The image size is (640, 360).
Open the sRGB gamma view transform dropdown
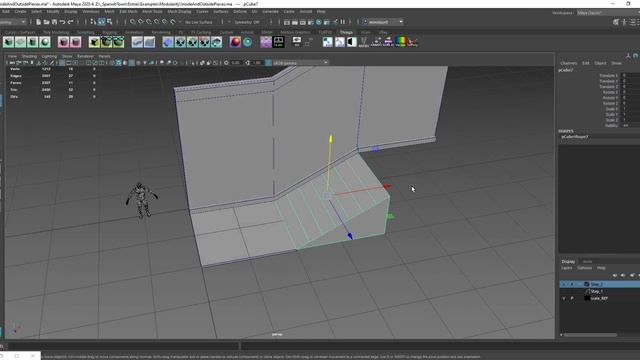300,63
